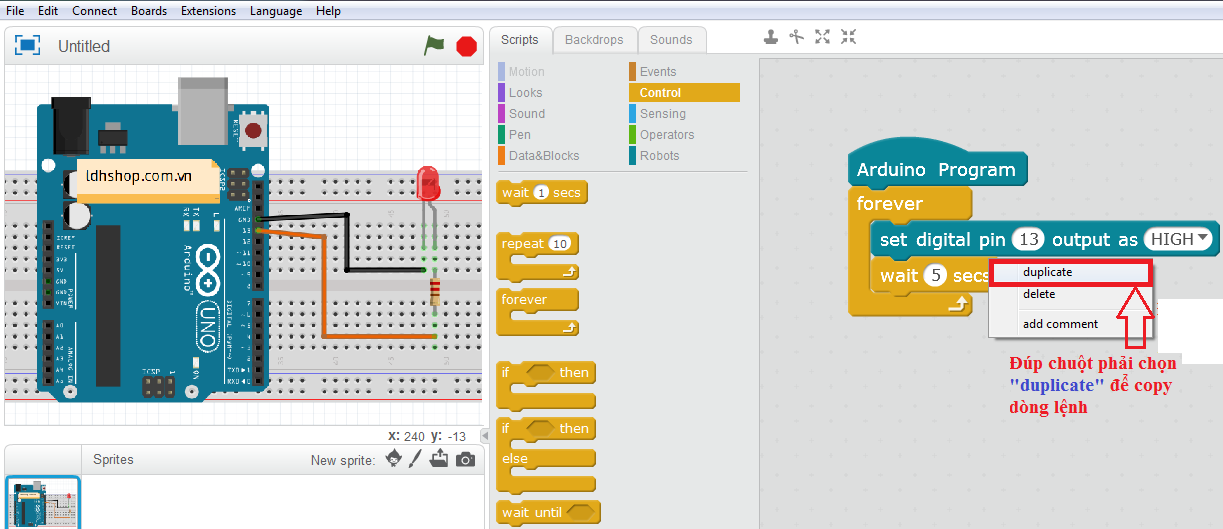Switch to the Backdrops tab
The width and height of the screenshot is (1223, 529).
click(594, 40)
